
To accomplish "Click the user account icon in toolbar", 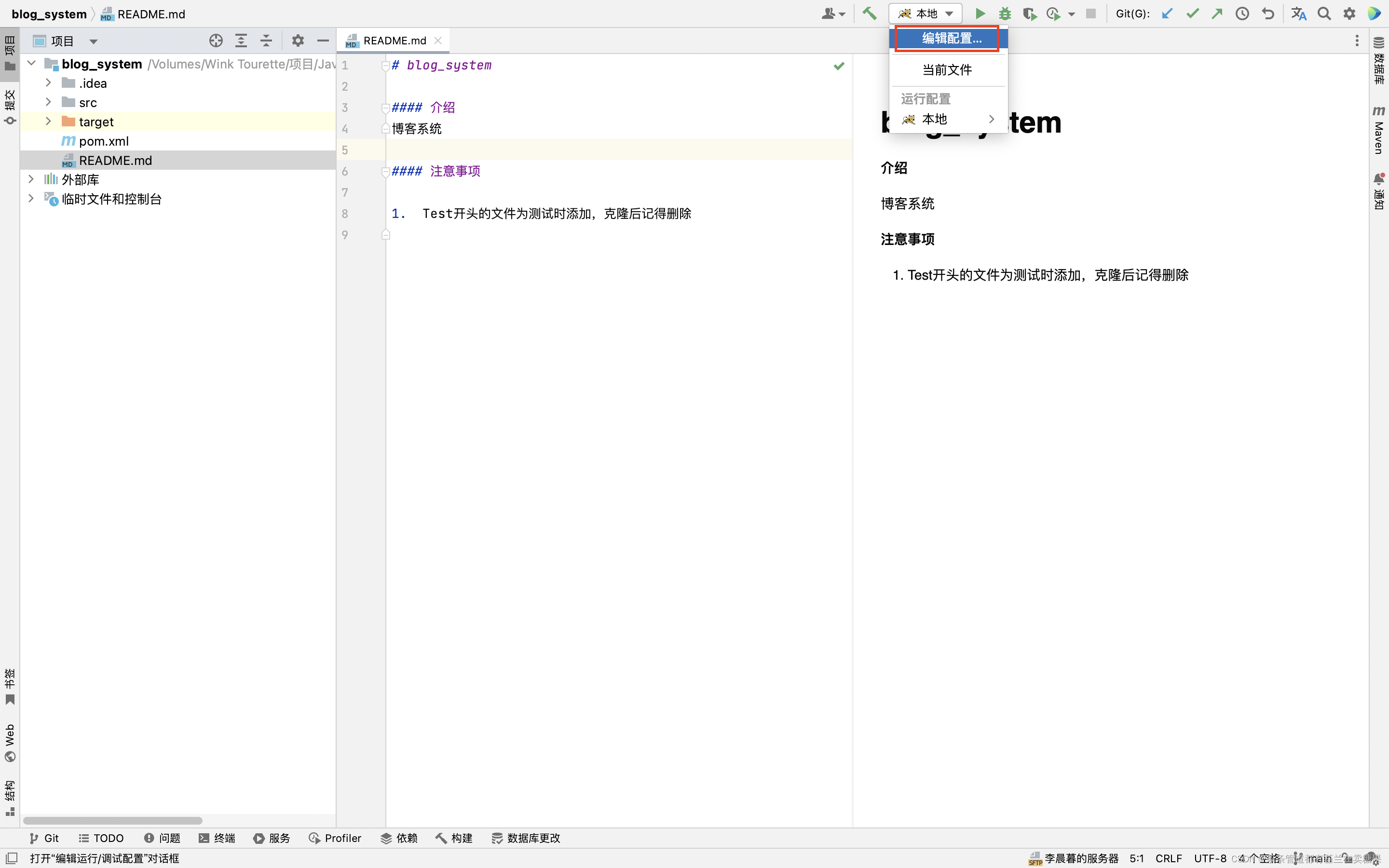I will click(833, 14).
